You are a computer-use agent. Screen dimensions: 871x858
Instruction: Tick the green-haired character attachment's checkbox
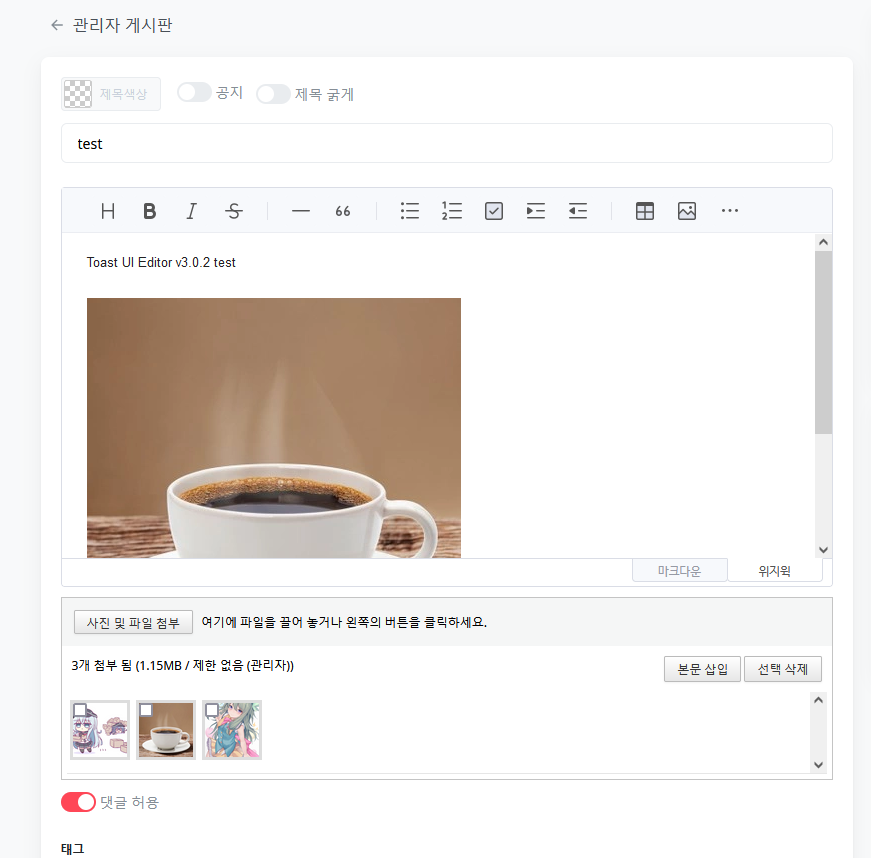pyautogui.click(x=212, y=710)
